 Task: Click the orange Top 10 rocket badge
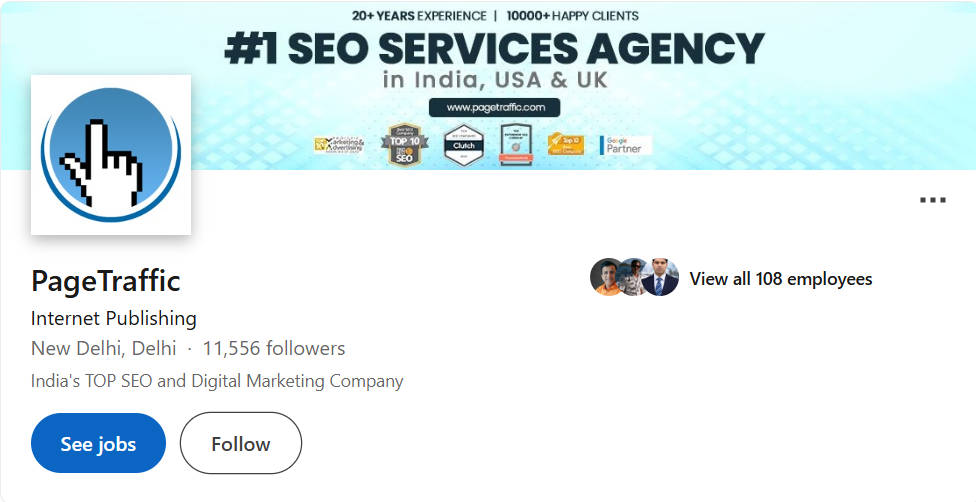point(566,144)
